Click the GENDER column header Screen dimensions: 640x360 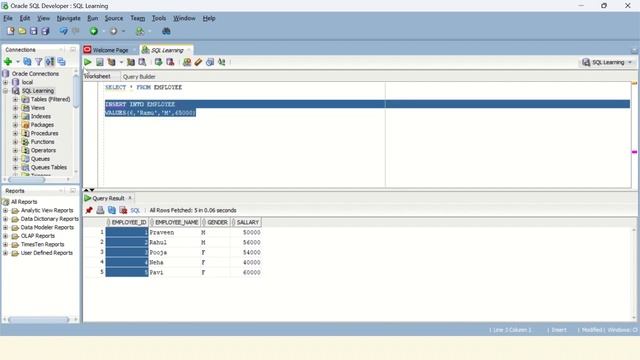tap(215, 222)
